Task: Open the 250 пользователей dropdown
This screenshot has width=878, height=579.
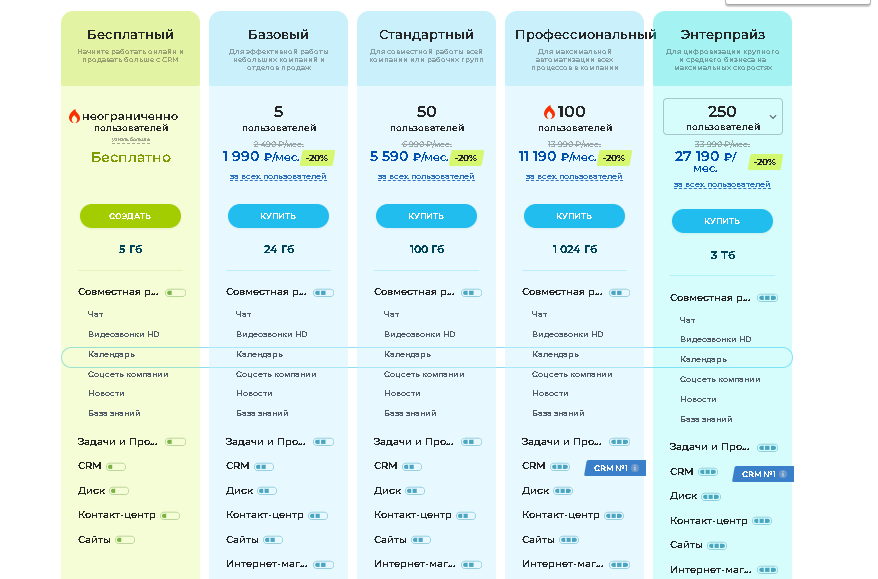Action: (x=722, y=116)
